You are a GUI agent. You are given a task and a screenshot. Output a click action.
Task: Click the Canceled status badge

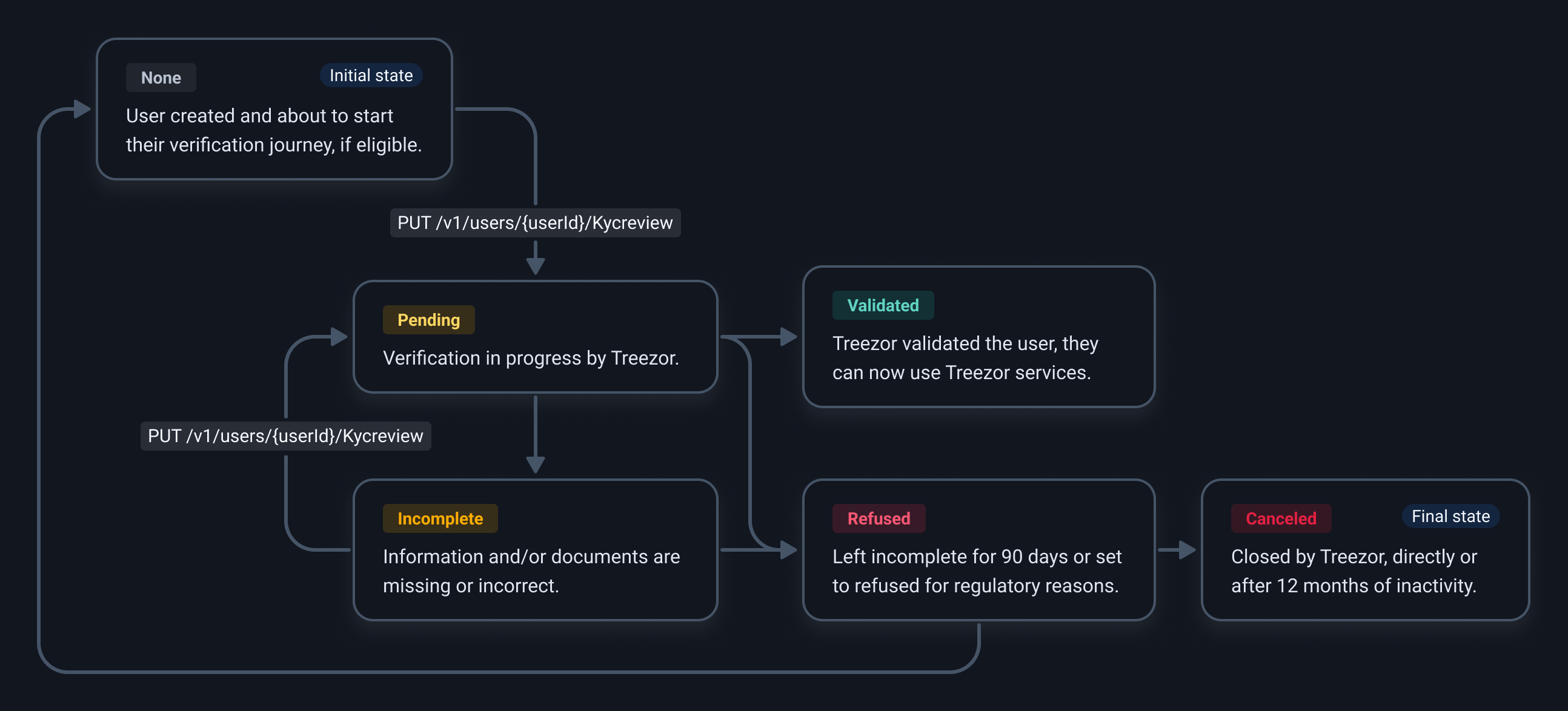(1281, 519)
